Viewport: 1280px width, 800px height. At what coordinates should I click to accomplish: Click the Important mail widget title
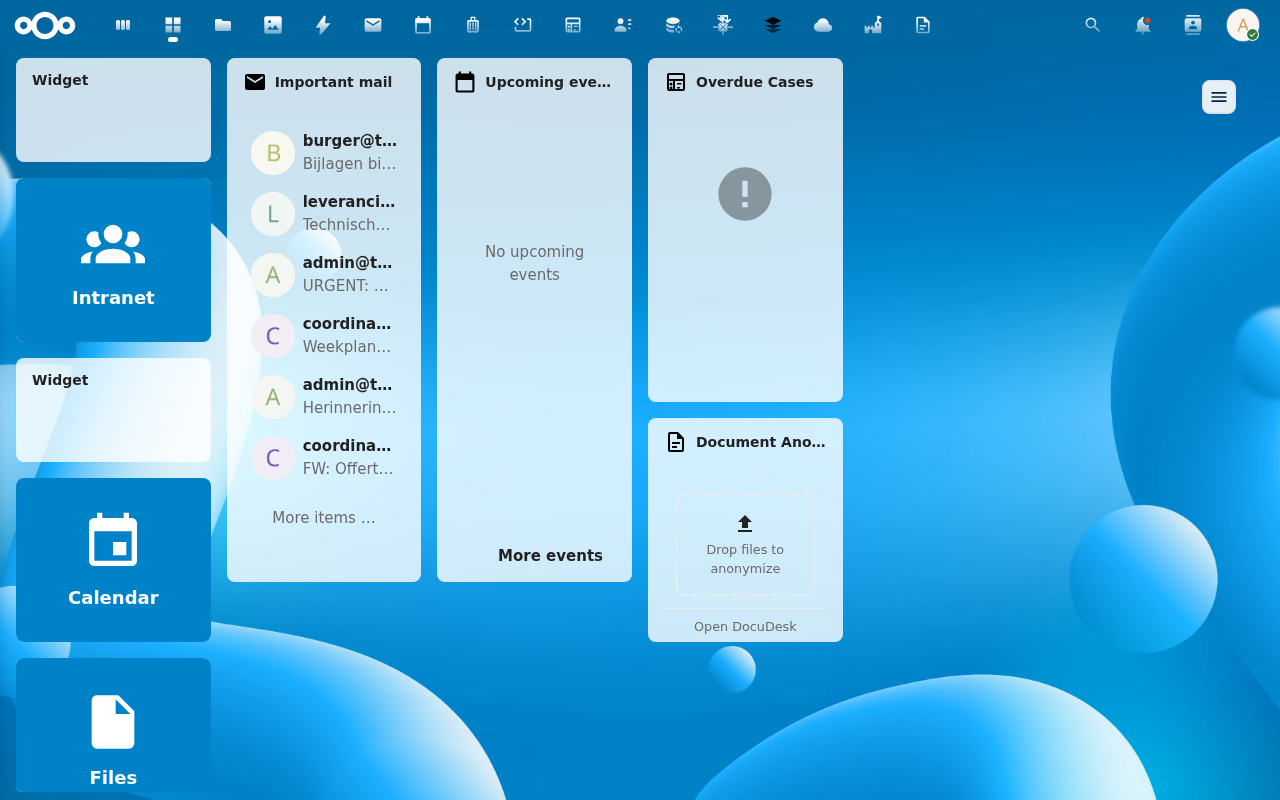(x=334, y=82)
